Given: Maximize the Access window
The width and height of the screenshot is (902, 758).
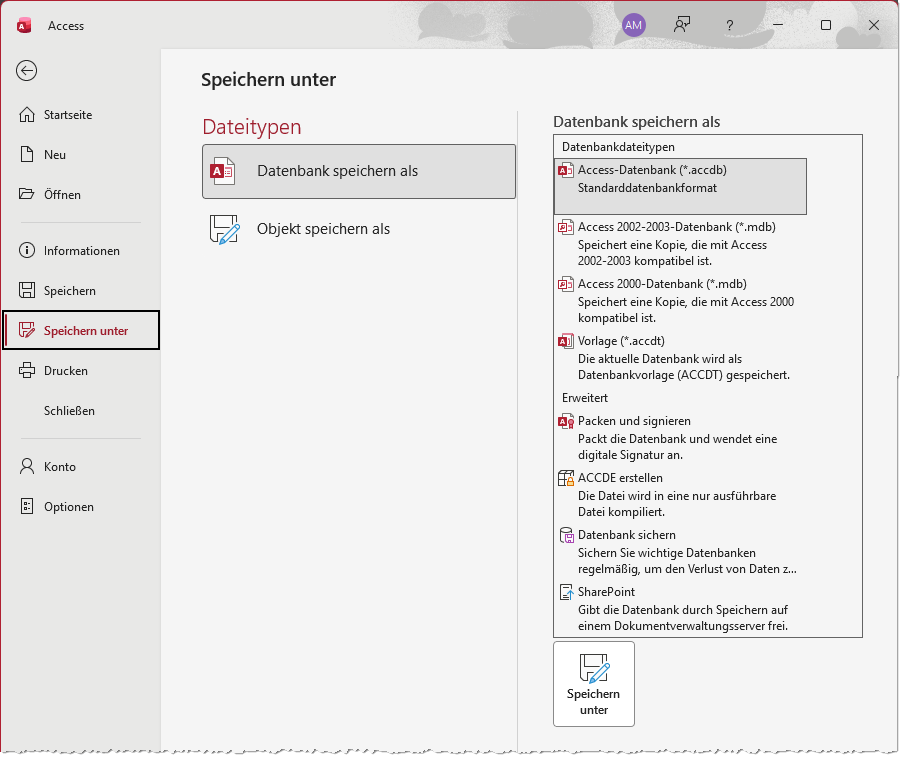Looking at the screenshot, I should click(x=825, y=25).
